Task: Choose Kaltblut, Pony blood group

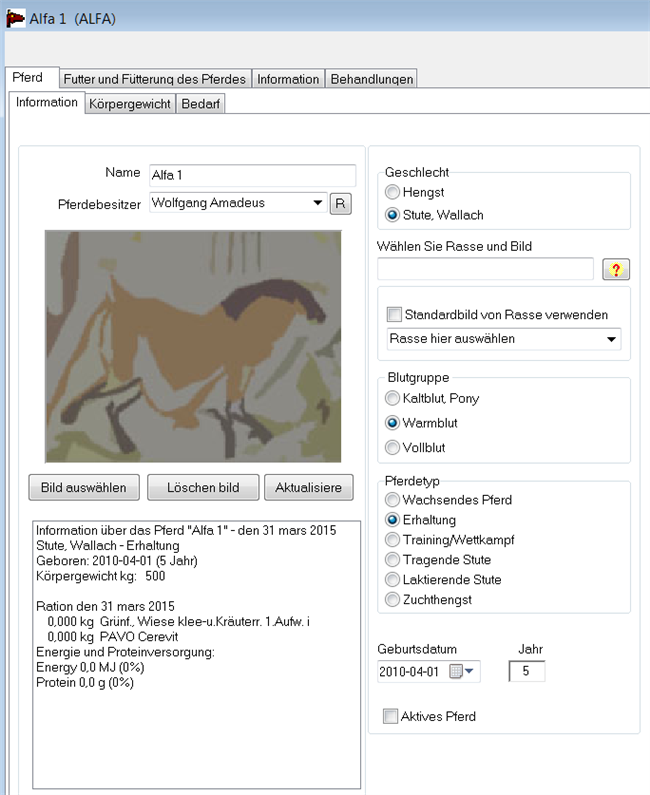Action: point(392,398)
